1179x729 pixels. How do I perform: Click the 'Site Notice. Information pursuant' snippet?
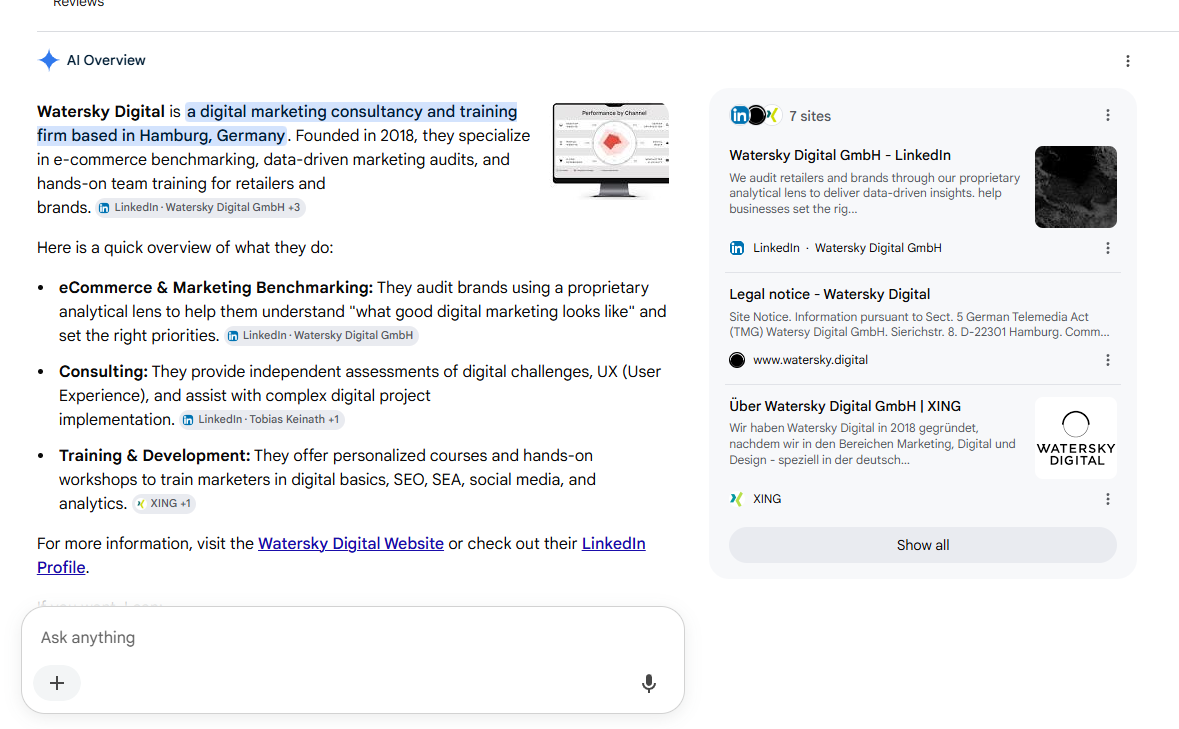tap(919, 325)
